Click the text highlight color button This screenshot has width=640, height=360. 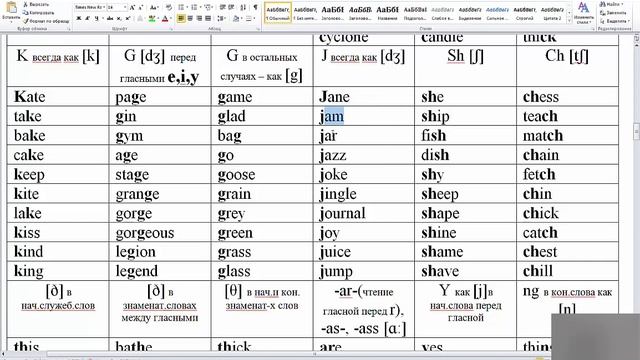tap(151, 18)
